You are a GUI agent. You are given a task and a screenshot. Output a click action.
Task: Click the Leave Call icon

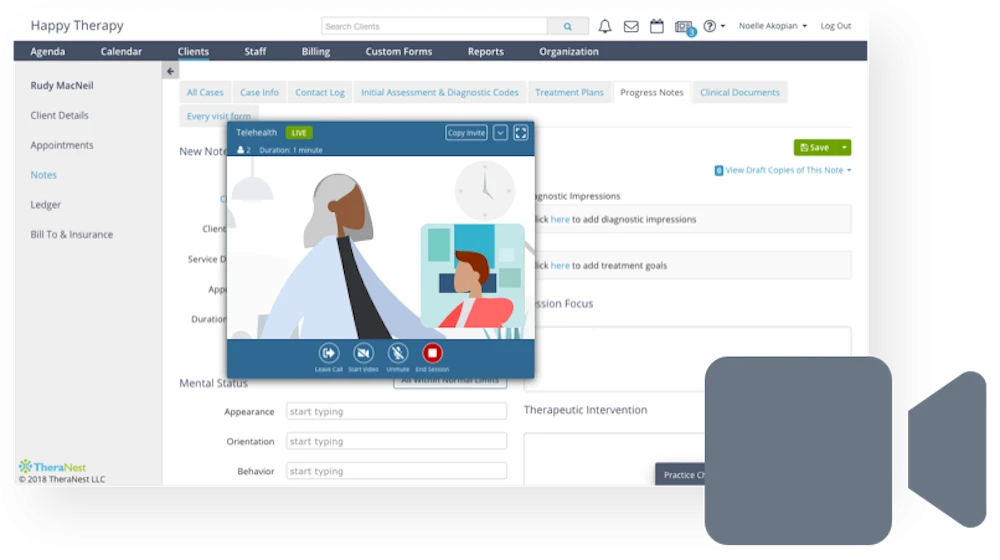tap(329, 353)
